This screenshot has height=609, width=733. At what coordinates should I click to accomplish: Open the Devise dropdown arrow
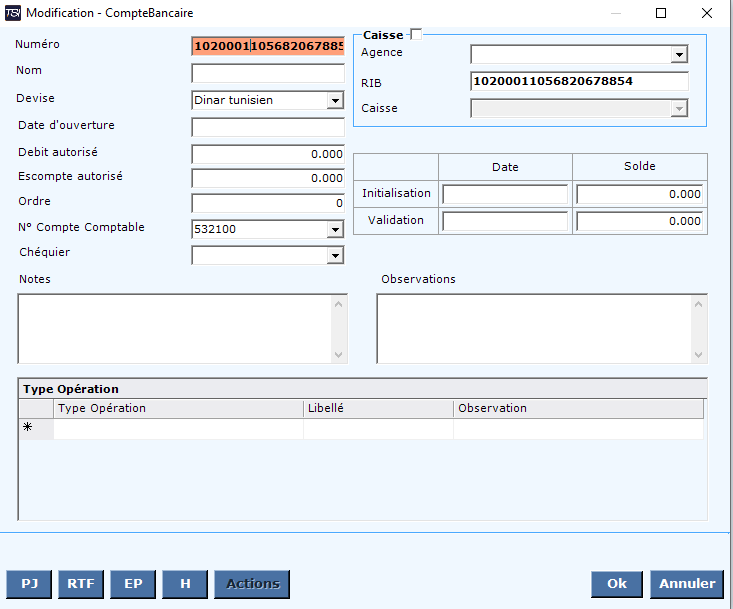pos(335,100)
